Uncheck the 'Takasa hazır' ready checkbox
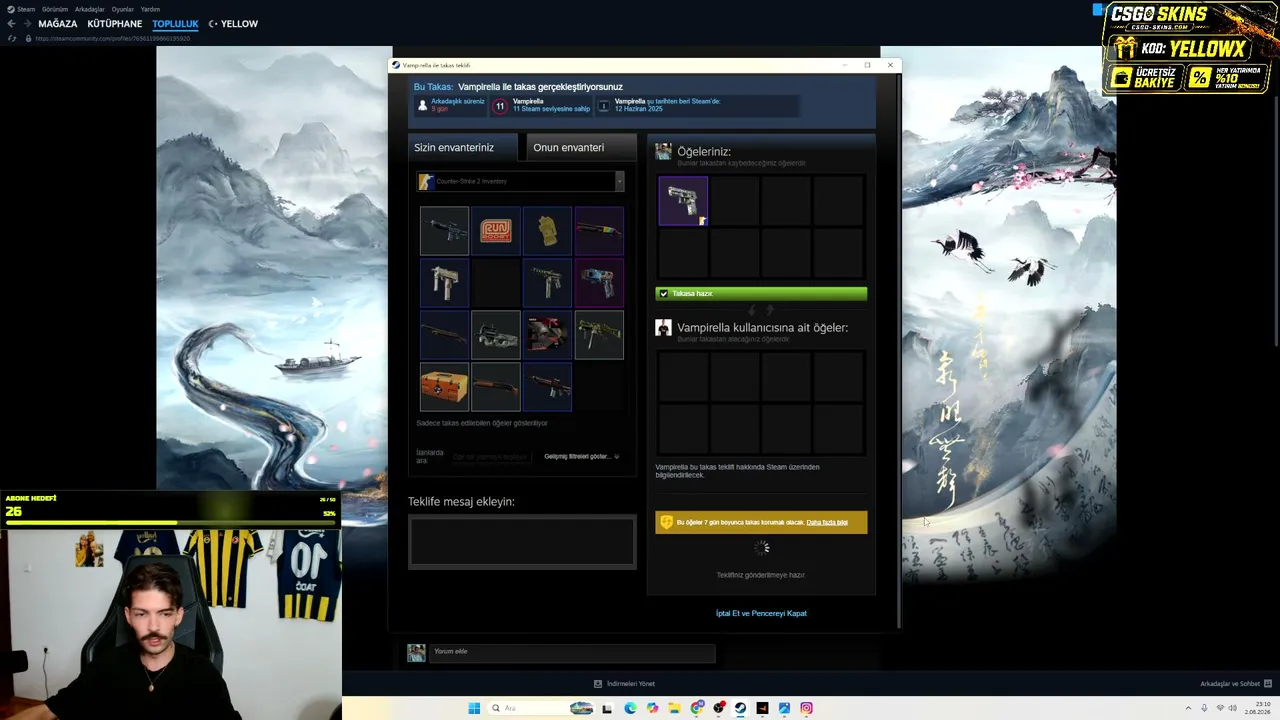The image size is (1280, 720). click(663, 294)
